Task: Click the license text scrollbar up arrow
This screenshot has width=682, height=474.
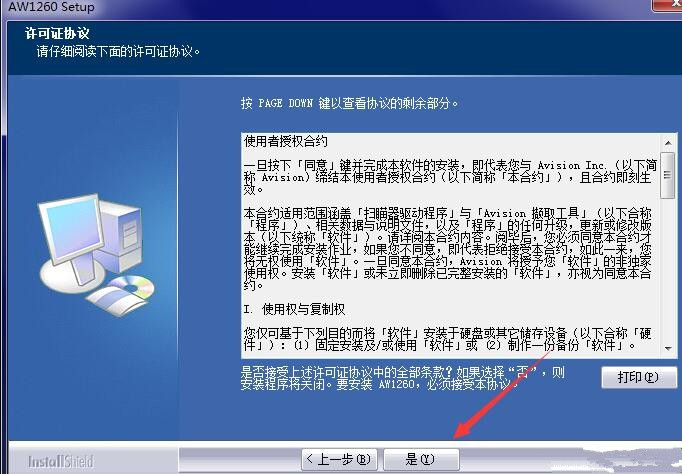Action: point(668,143)
